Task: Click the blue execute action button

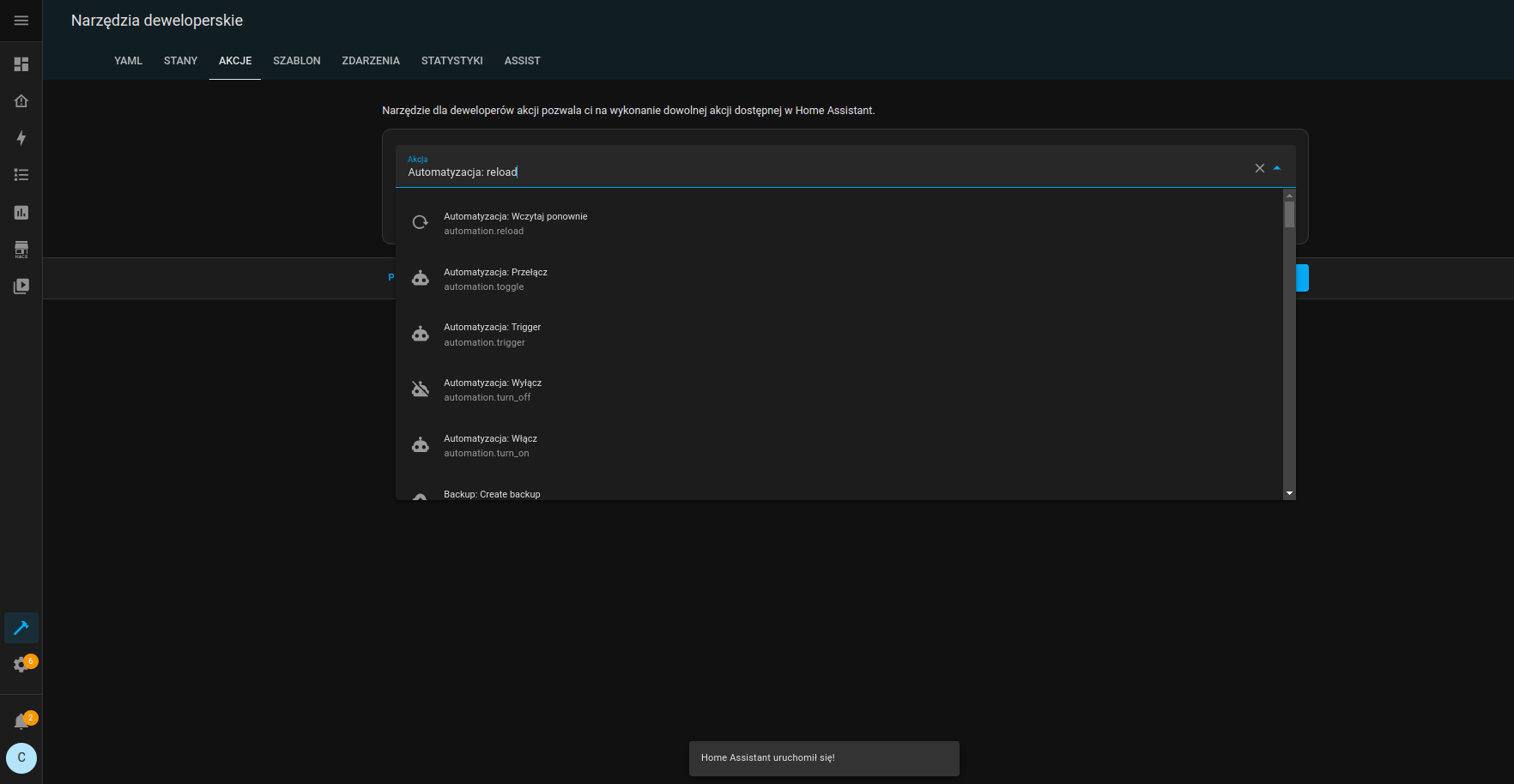Action: 1302,278
